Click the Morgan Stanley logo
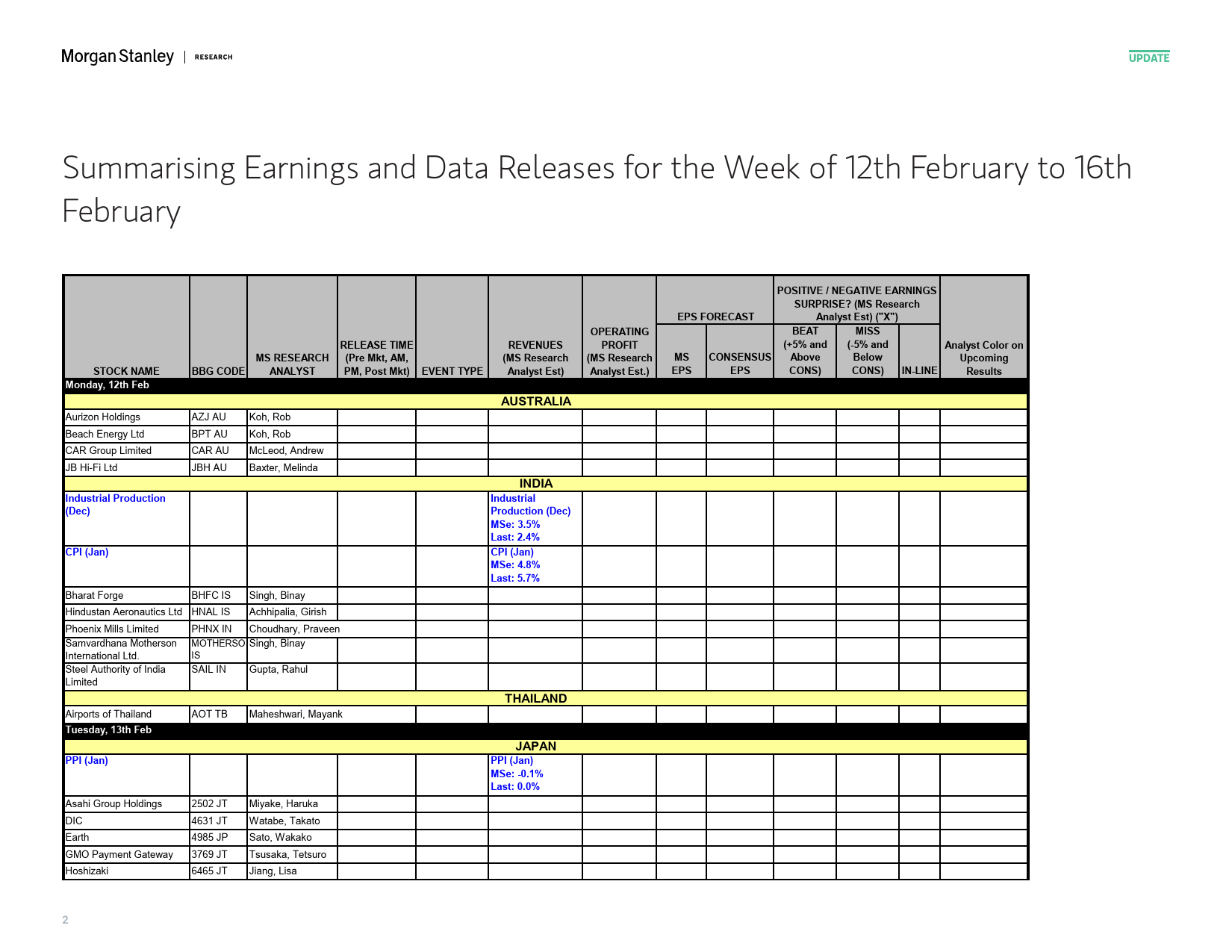The height and width of the screenshot is (952, 1232). pyautogui.click(x=117, y=57)
